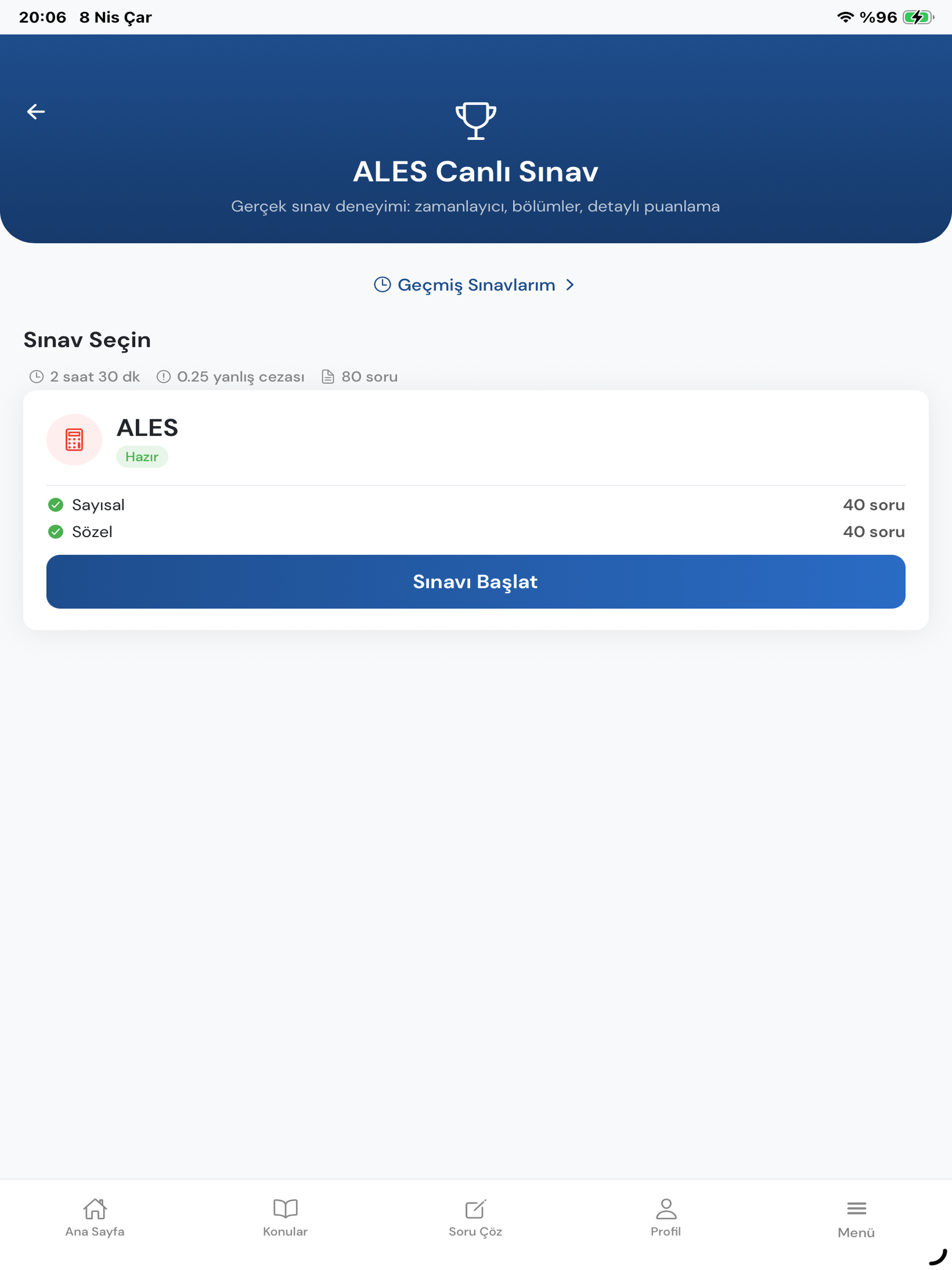Tap the Wi-Fi status icon

(x=845, y=17)
